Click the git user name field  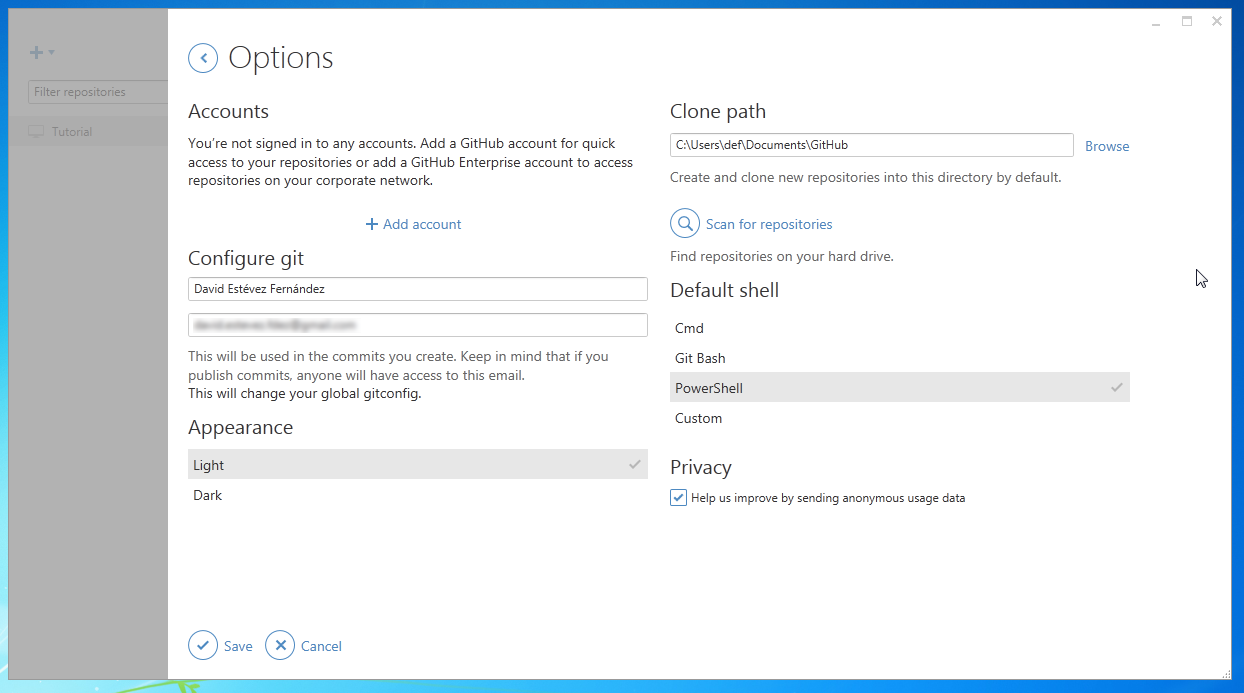click(417, 289)
